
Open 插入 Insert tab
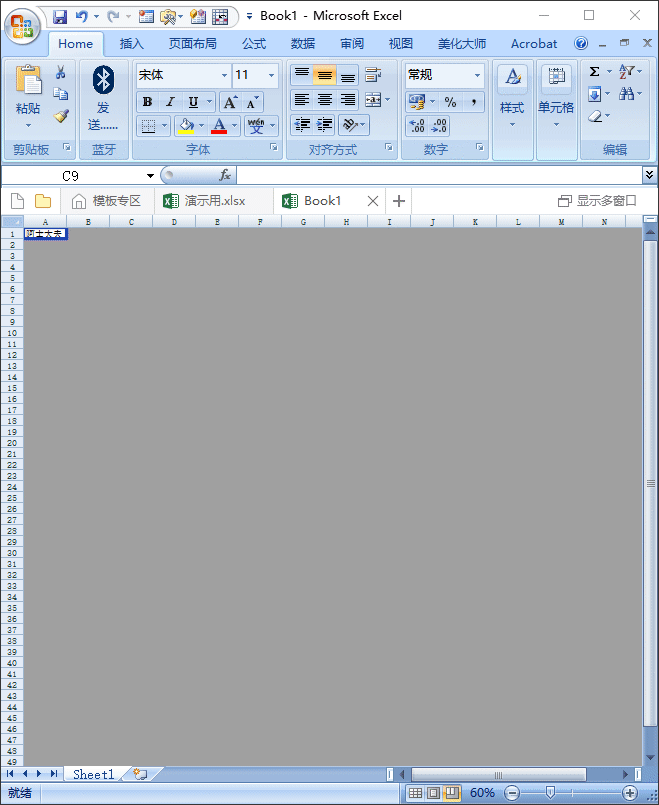click(x=131, y=44)
